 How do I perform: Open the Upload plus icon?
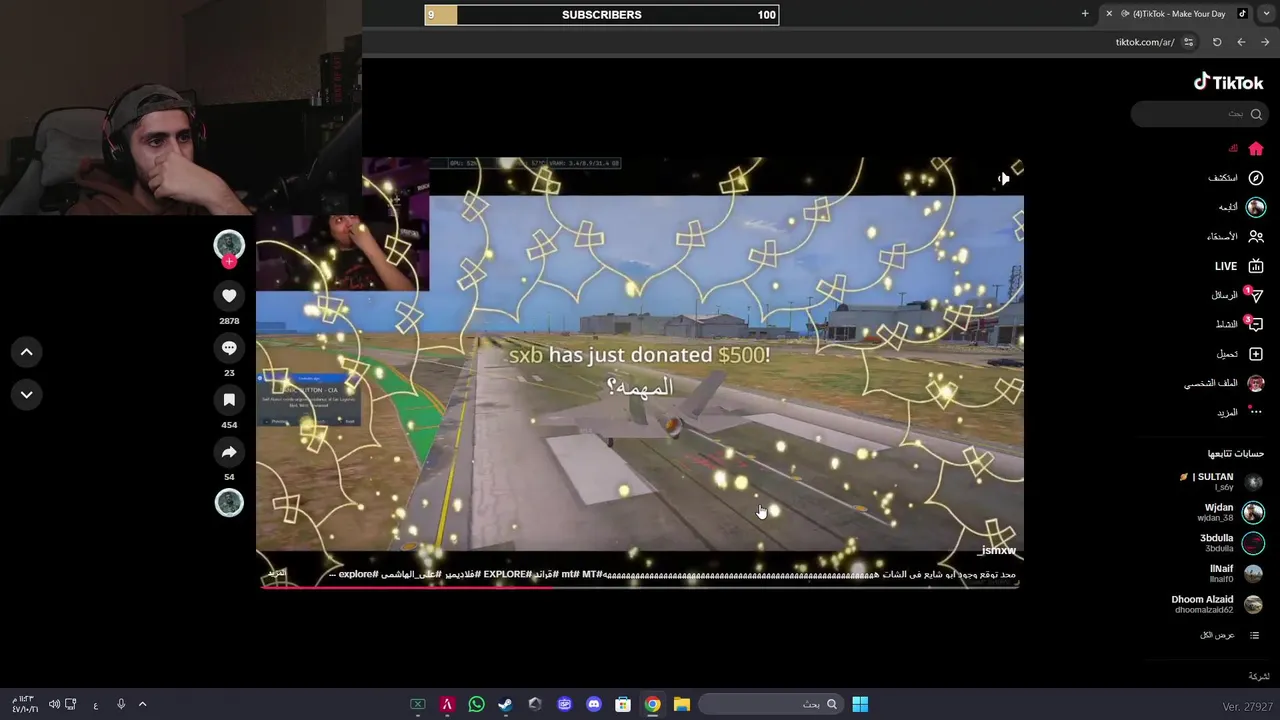pyautogui.click(x=1255, y=354)
